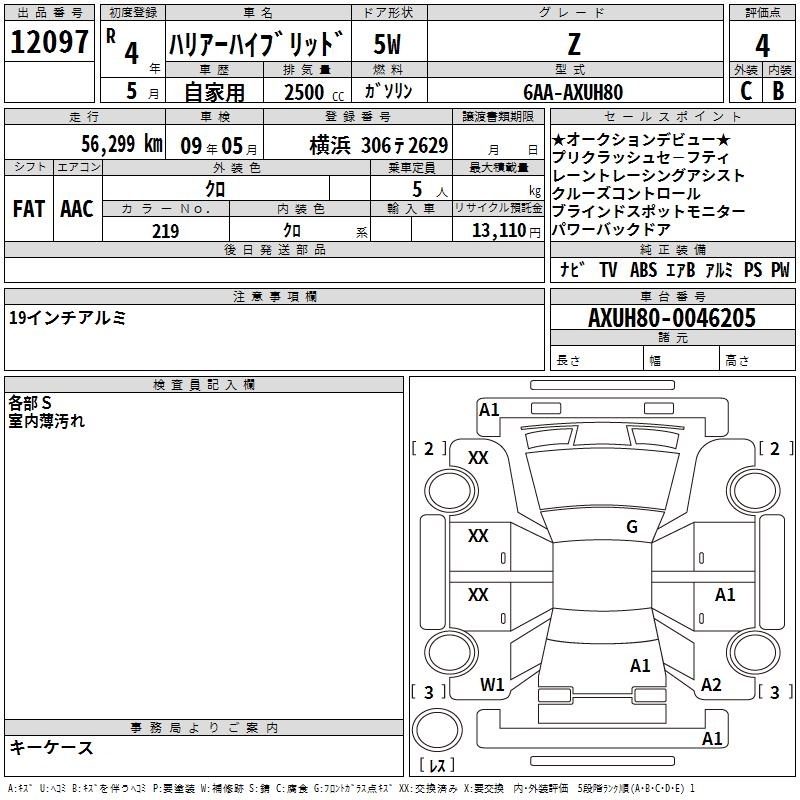Click the A2 mark on rear right fender
Image resolution: width=800 pixels, height=800 pixels.
coord(711,685)
